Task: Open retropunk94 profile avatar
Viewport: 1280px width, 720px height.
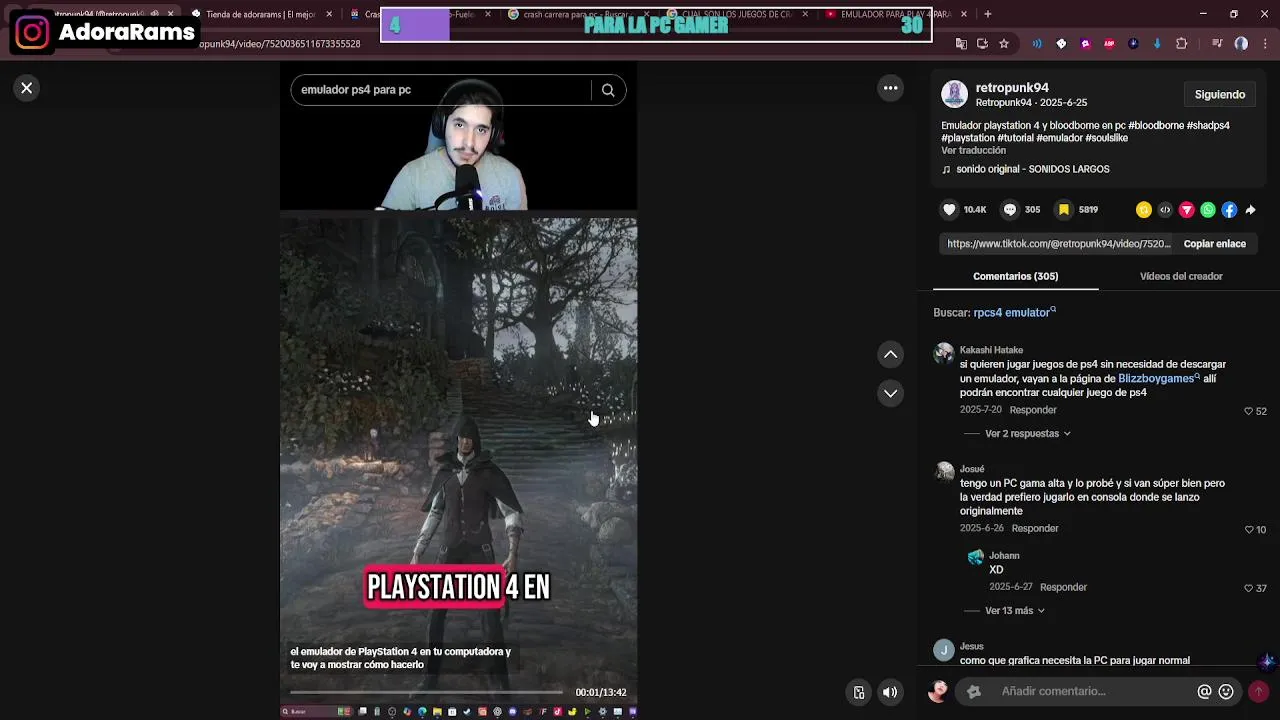Action: [x=954, y=94]
